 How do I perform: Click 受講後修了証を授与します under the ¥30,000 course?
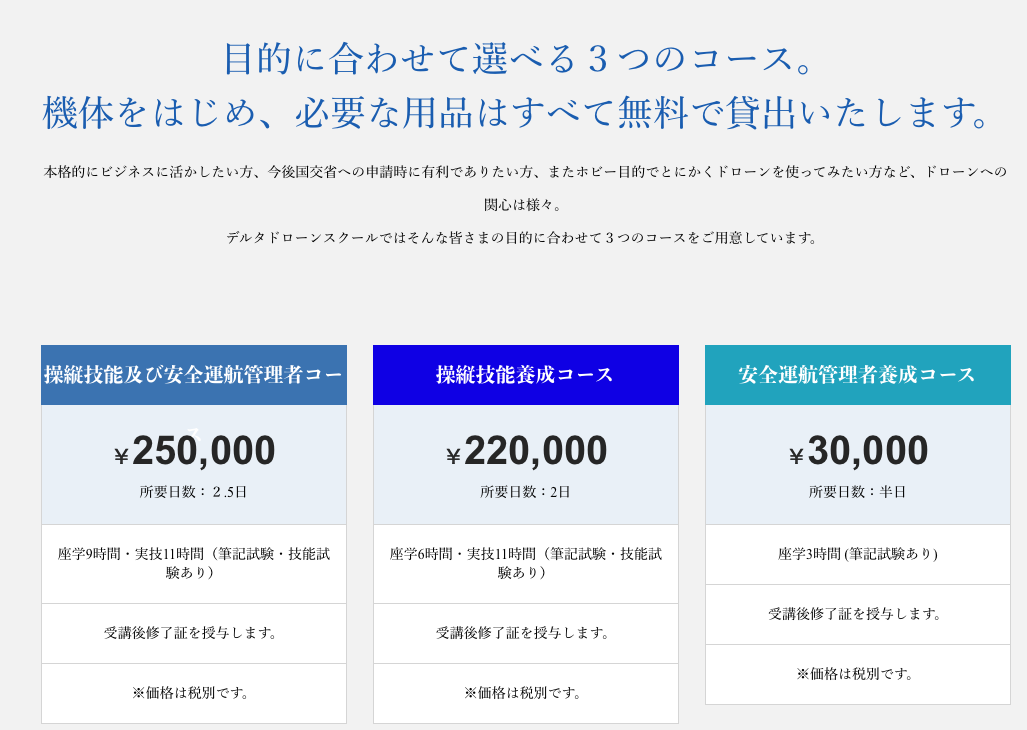pyautogui.click(x=857, y=614)
